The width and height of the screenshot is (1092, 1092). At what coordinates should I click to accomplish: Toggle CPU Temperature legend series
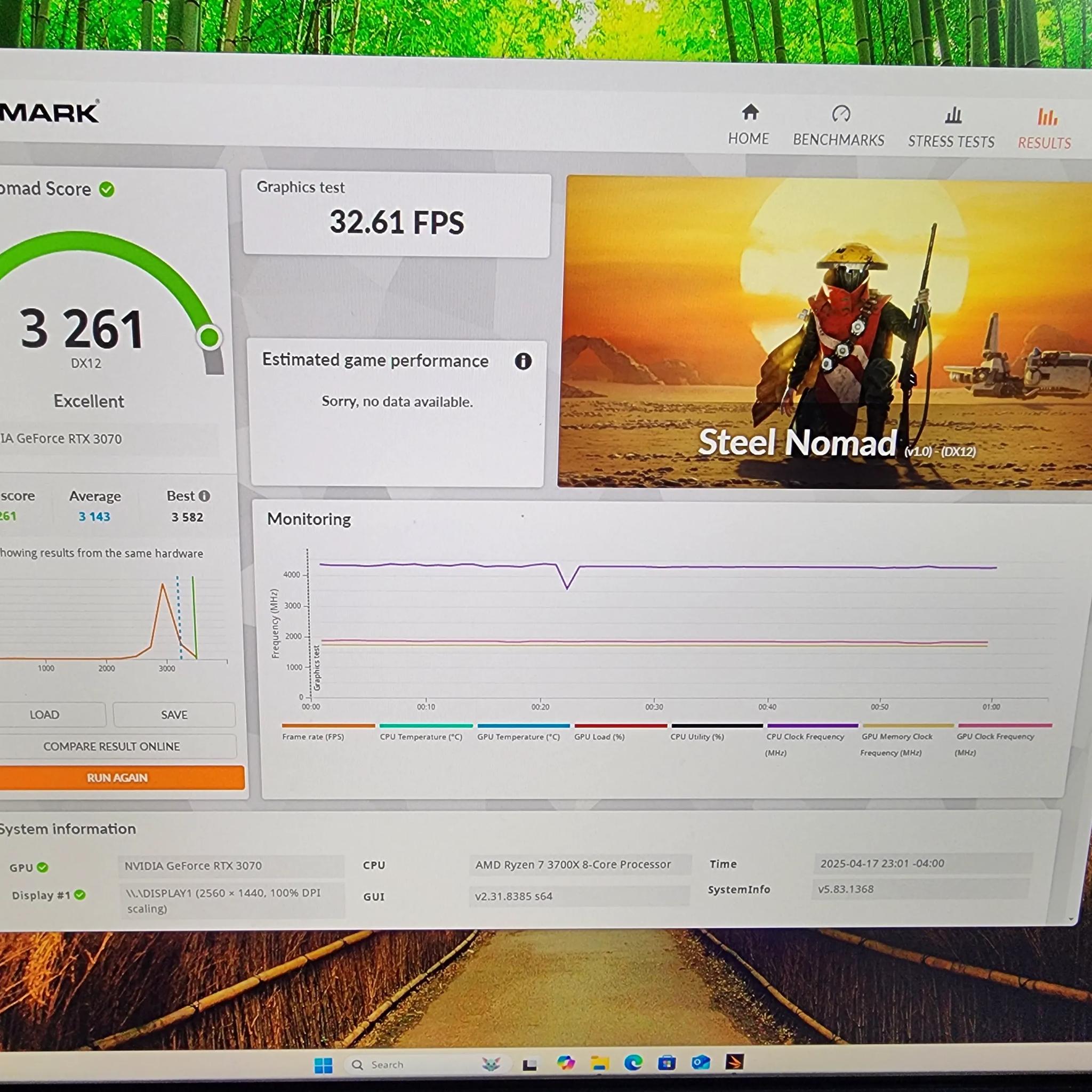[425, 732]
